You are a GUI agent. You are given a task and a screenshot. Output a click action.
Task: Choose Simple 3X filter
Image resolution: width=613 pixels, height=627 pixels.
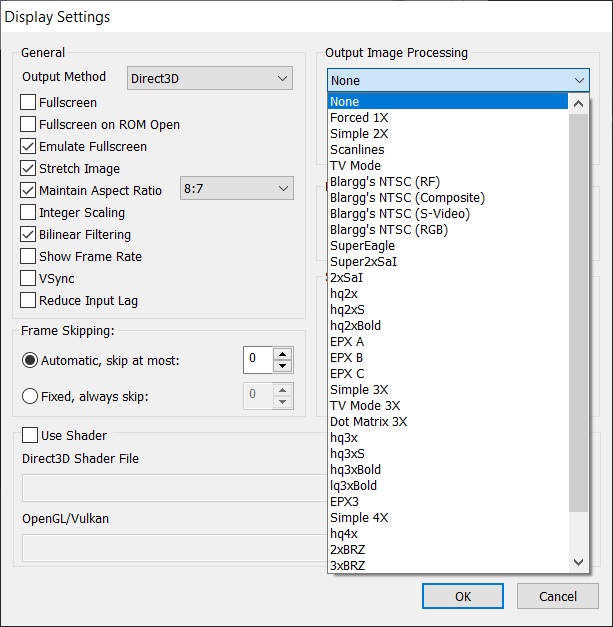448,389
